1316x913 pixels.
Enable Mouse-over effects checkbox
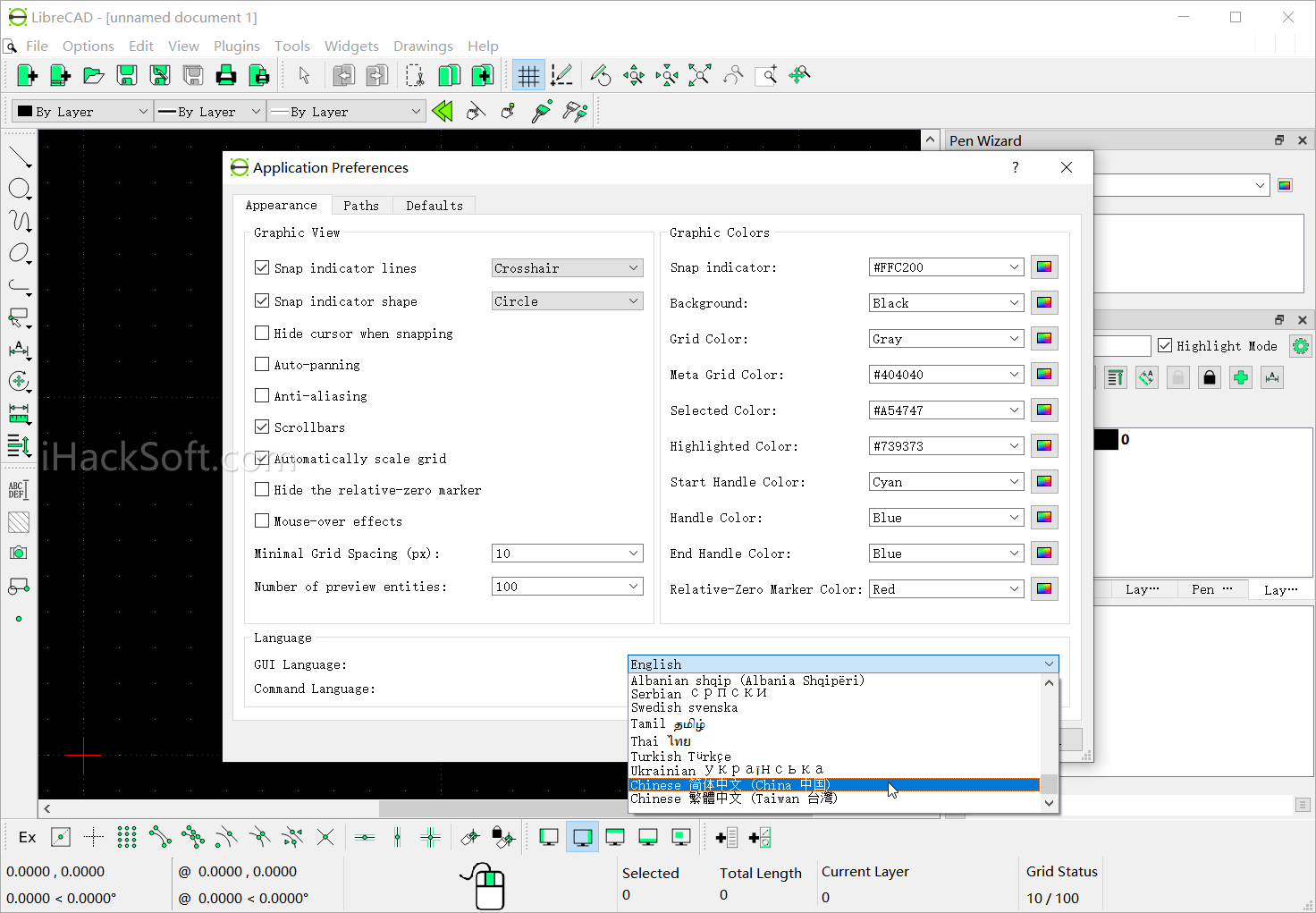(262, 520)
